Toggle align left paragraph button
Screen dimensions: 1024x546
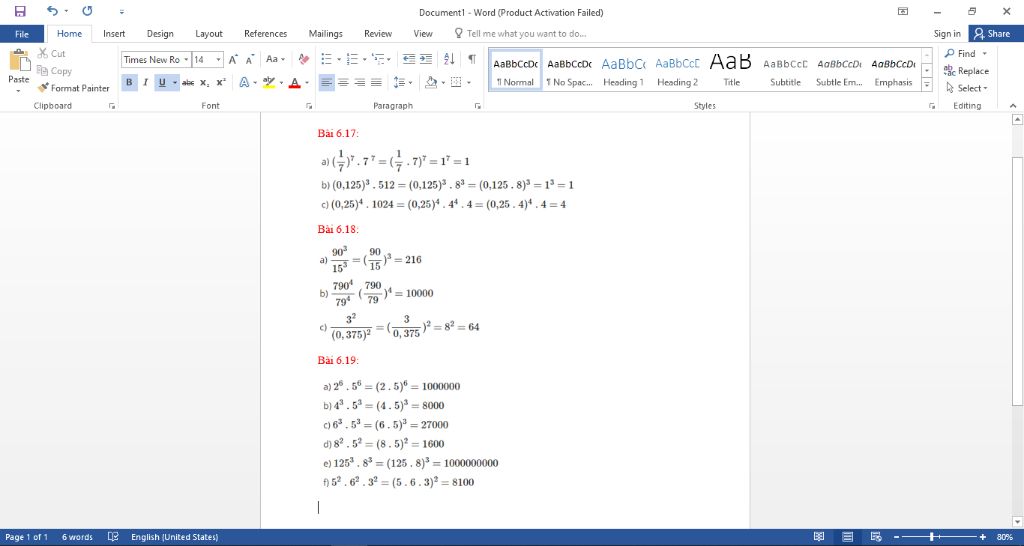327,82
